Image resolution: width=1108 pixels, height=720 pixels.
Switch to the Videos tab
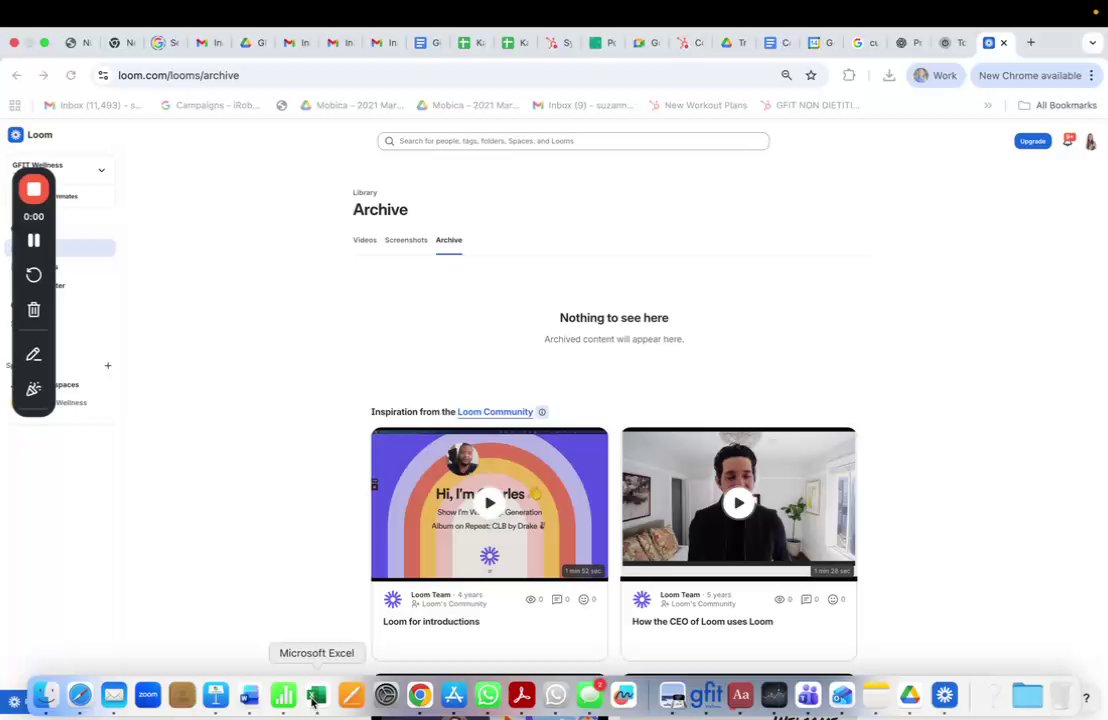click(365, 240)
